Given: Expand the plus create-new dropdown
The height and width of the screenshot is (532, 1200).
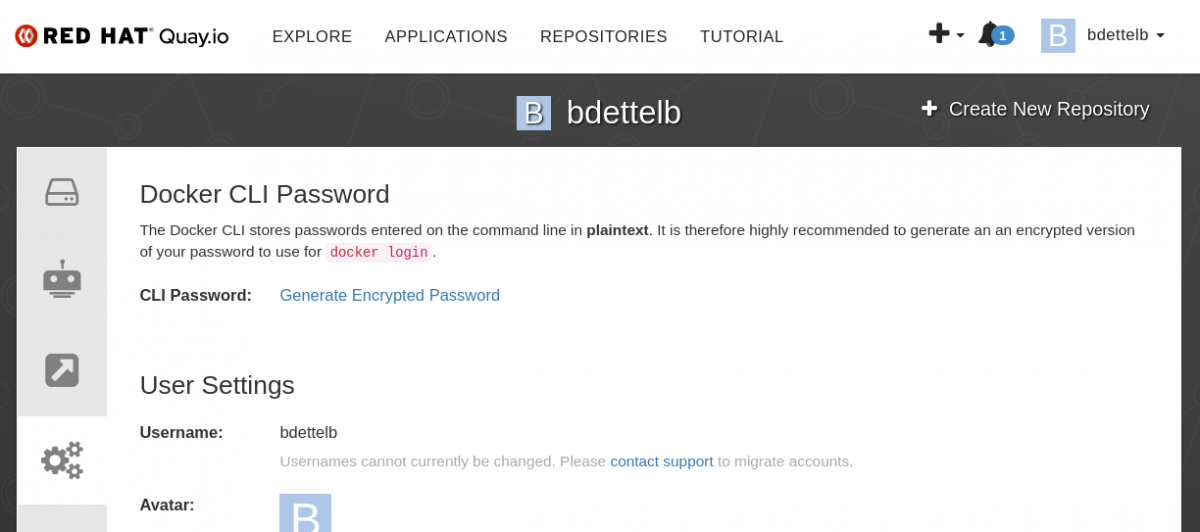Looking at the screenshot, I should [945, 35].
